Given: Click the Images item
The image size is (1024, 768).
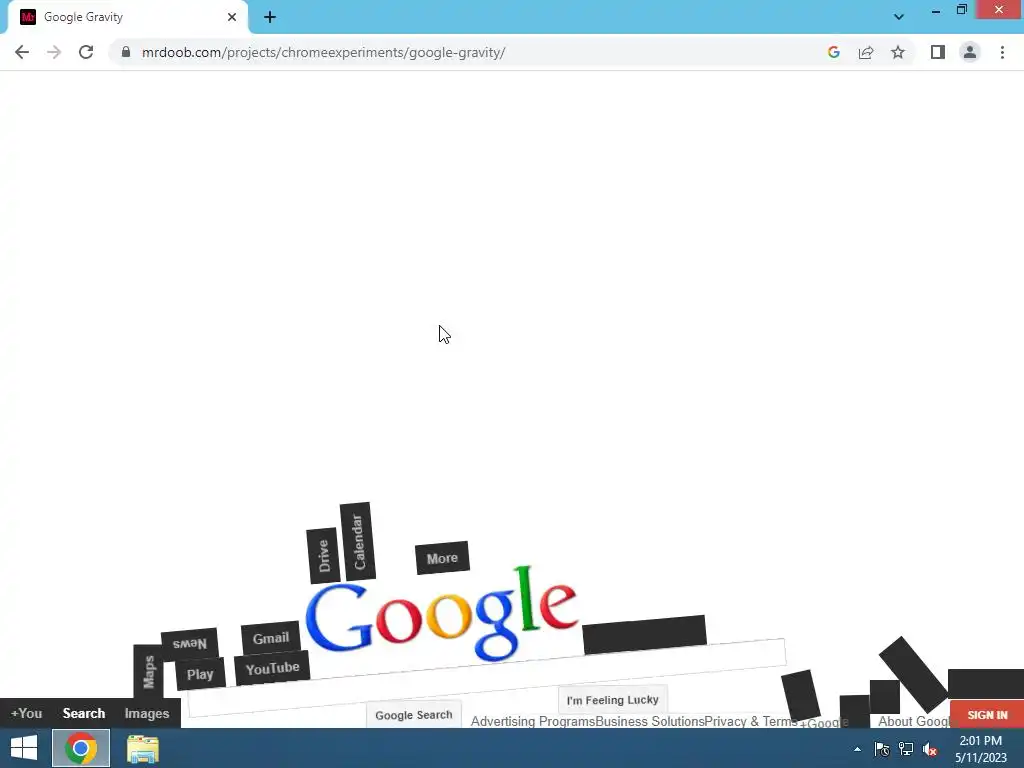Looking at the screenshot, I should (x=147, y=713).
